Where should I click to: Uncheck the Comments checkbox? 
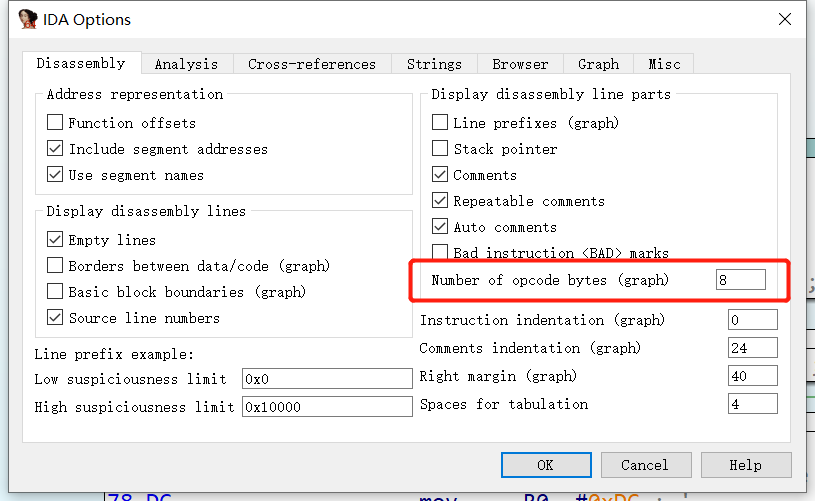point(440,174)
